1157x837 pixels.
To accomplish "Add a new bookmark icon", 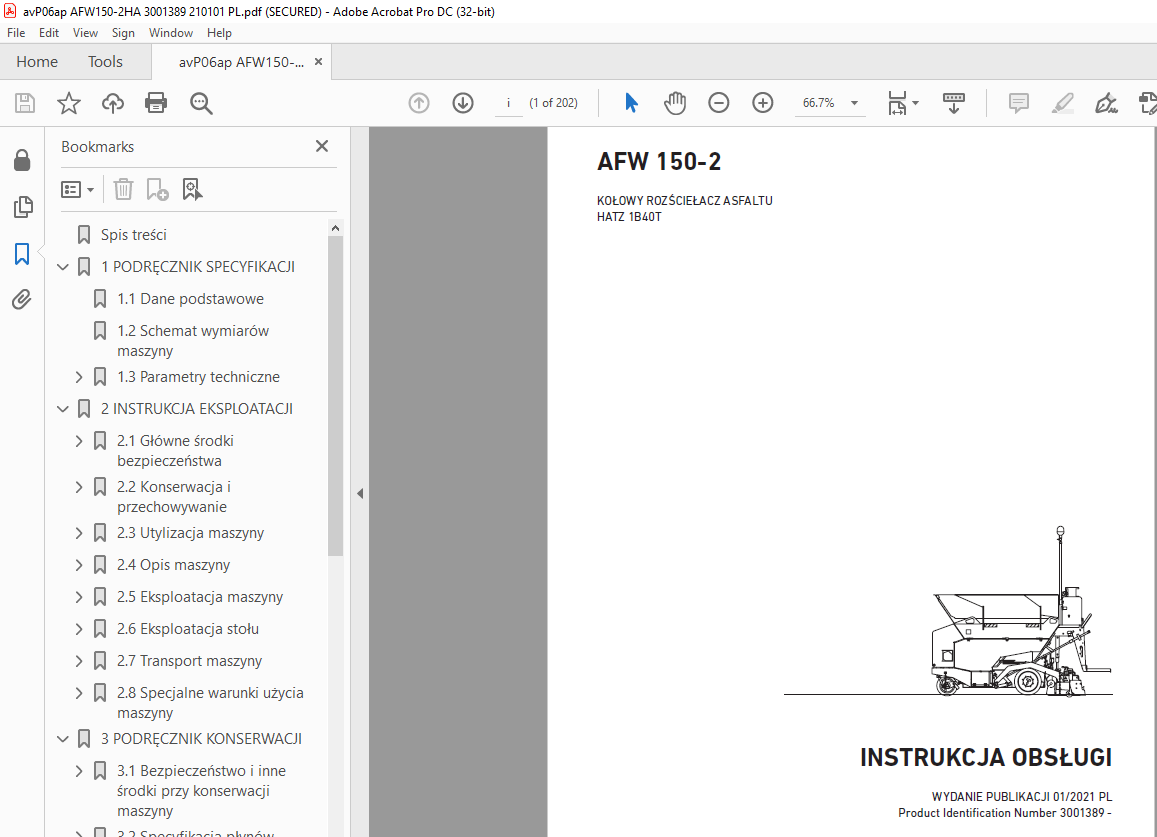I will 157,190.
